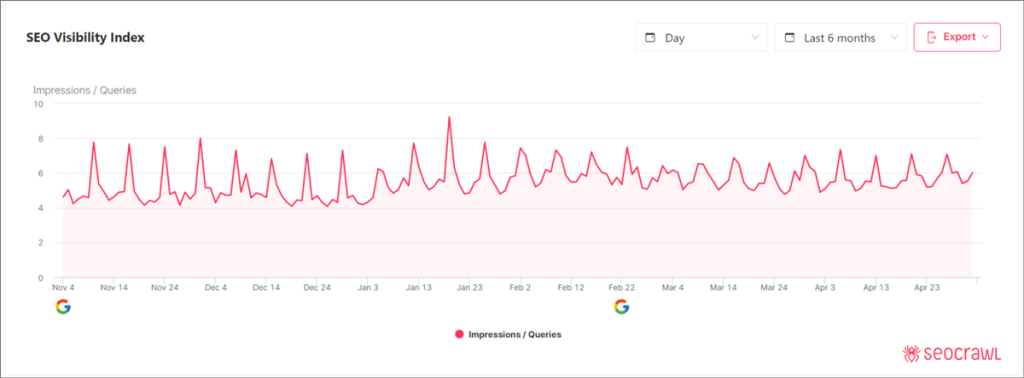Click the Jan 23 x-axis label
The width and height of the screenshot is (1024, 378).
coord(470,287)
